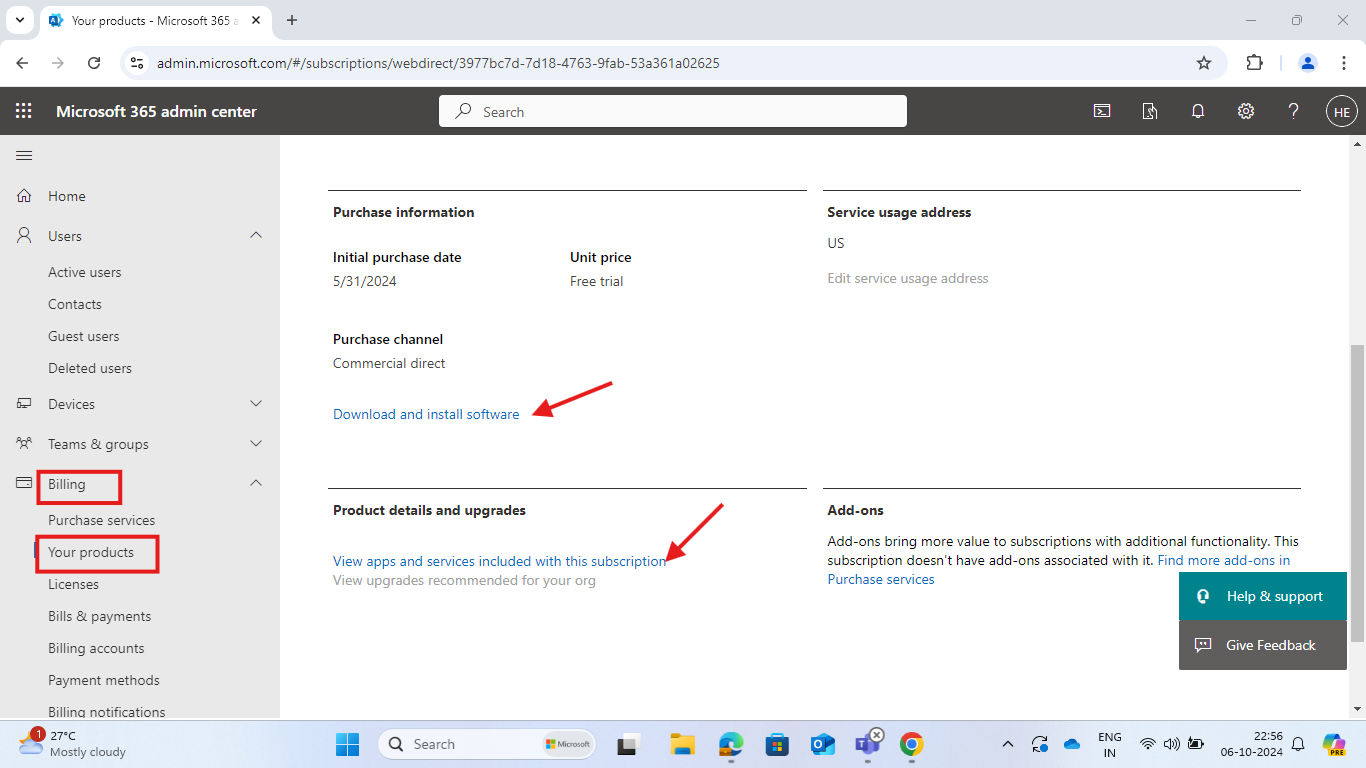1366x768 pixels.
Task: Open Deleted users page
Action: pyautogui.click(x=90, y=368)
